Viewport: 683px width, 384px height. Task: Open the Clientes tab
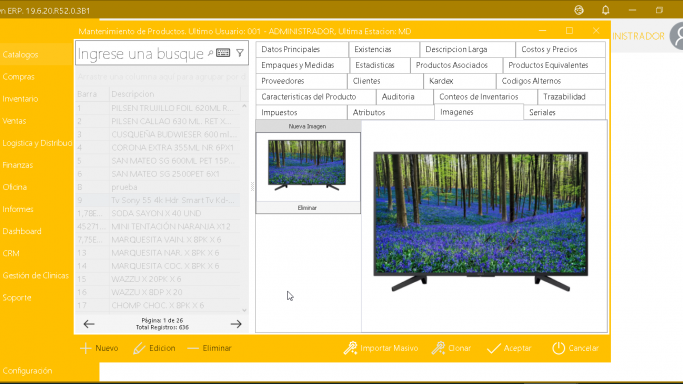coord(385,81)
